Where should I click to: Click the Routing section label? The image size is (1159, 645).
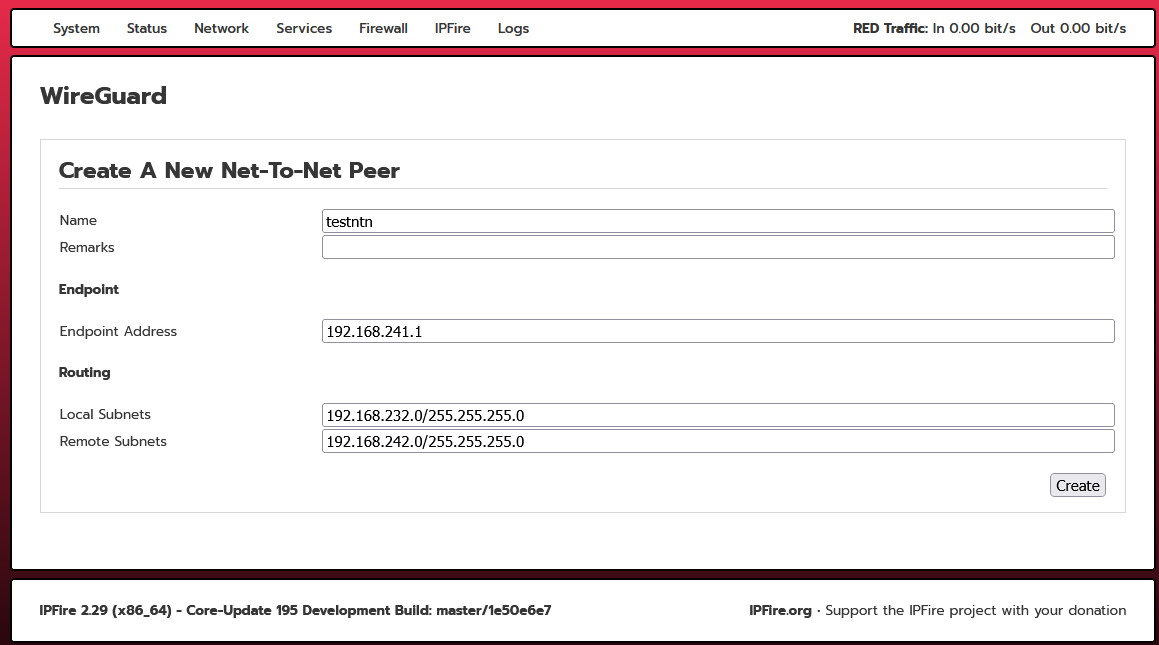tap(84, 372)
